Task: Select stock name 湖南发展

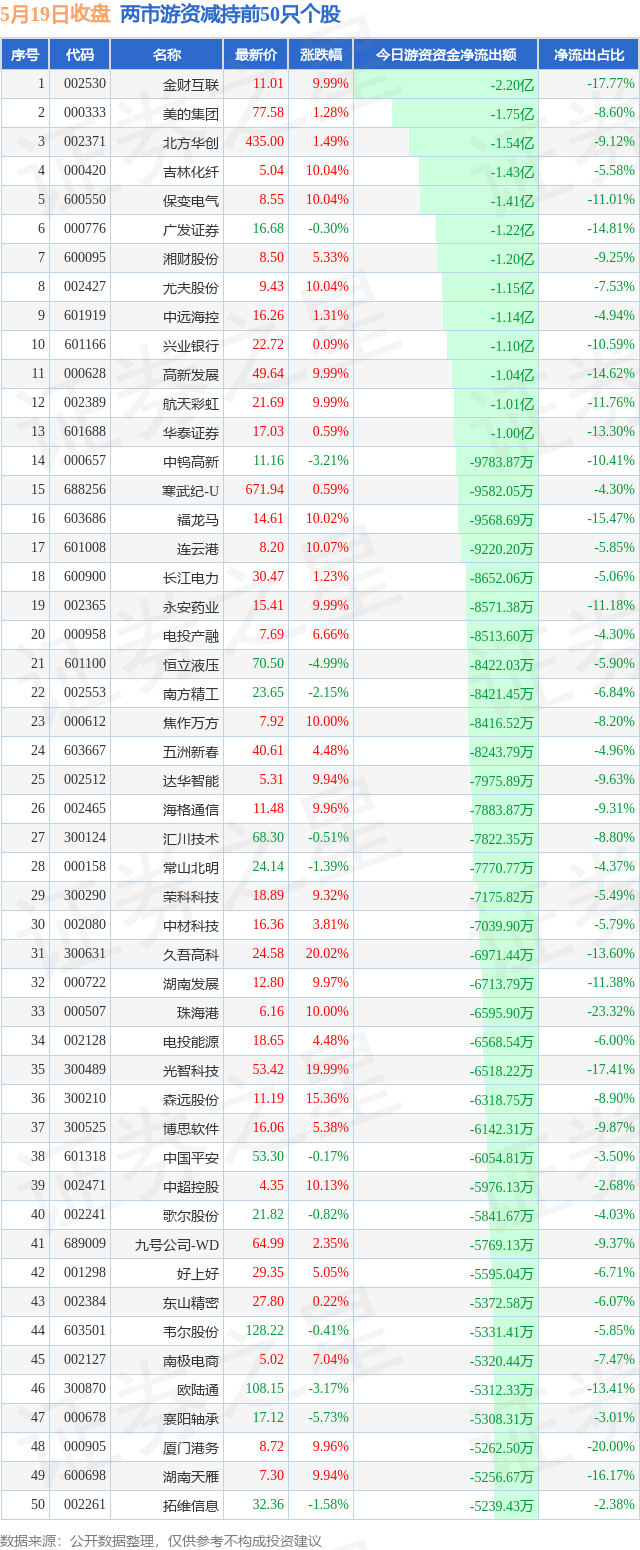Action: tap(192, 983)
